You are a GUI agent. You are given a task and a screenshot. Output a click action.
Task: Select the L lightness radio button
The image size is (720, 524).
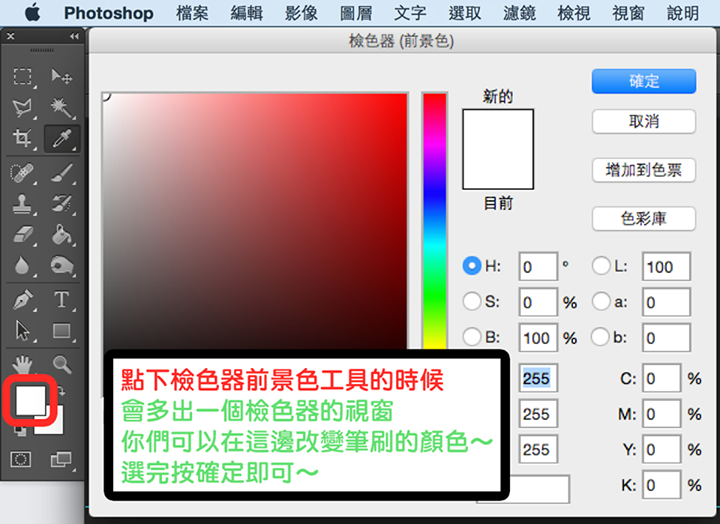click(x=601, y=266)
